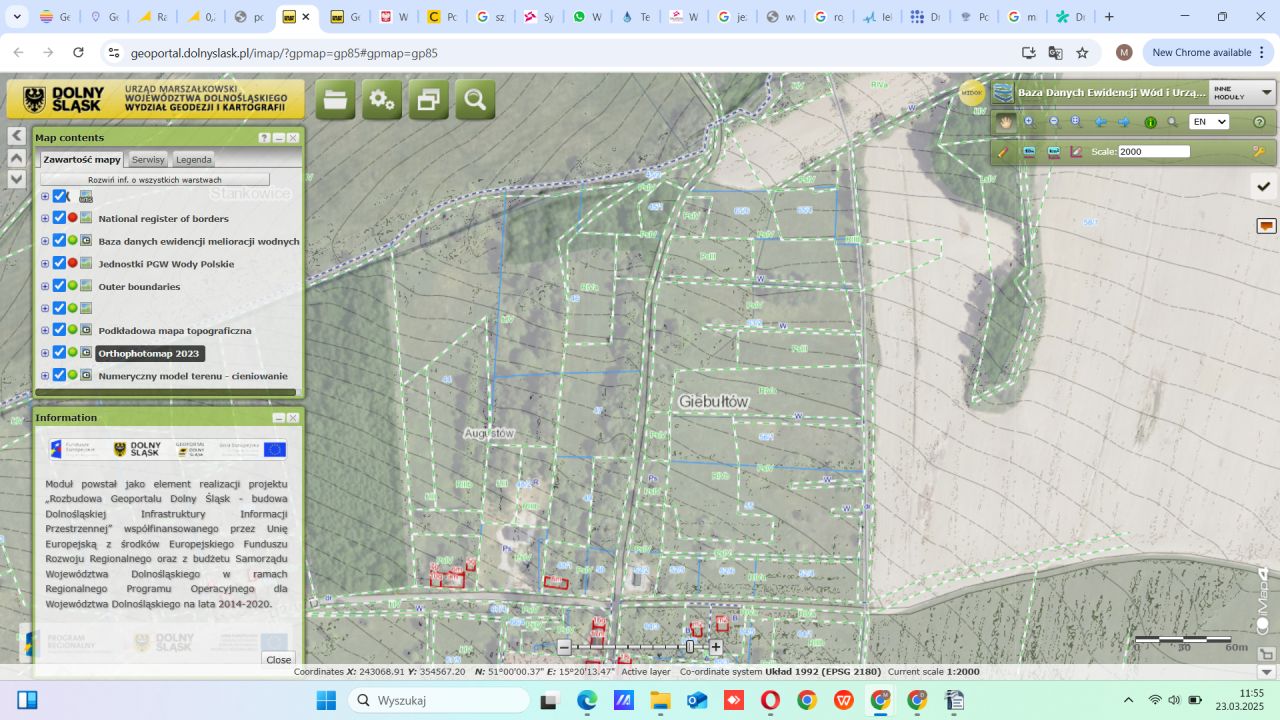
Task: Uncheck National register of borders layer
Action: click(x=59, y=218)
